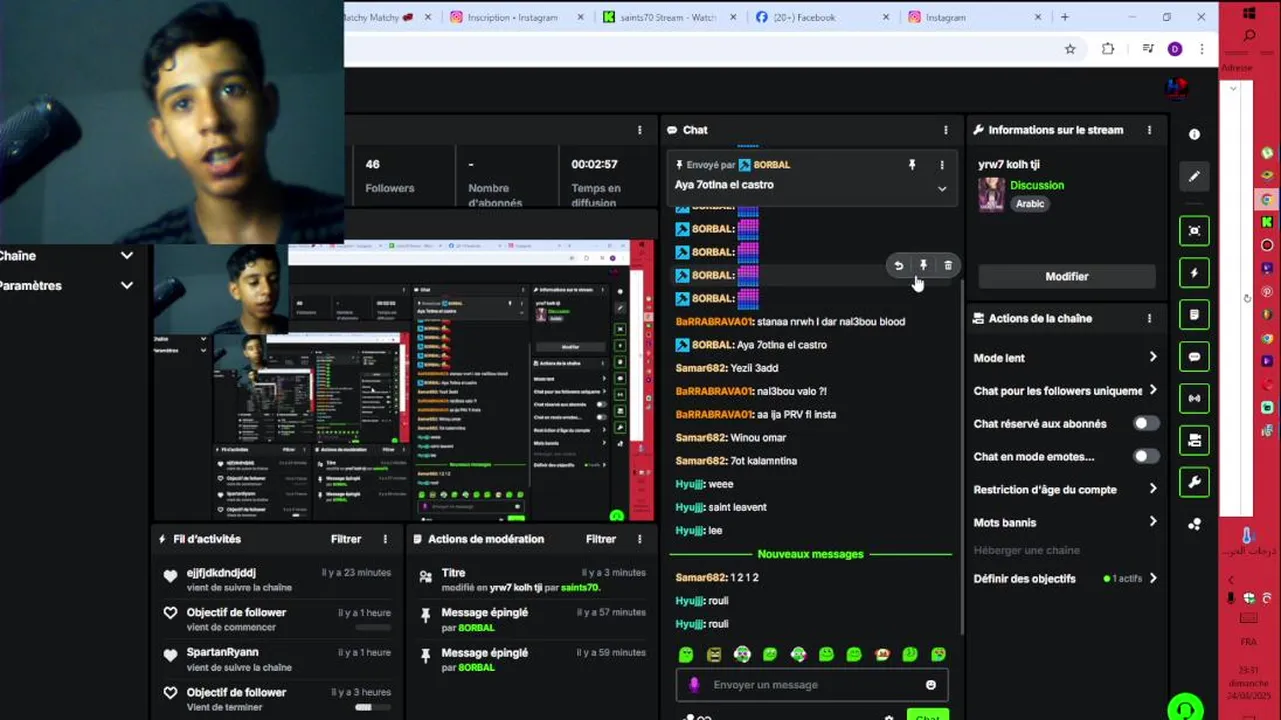The width and height of the screenshot is (1281, 720).
Task: Open Fil d'activités three-dot menu
Action: point(385,539)
